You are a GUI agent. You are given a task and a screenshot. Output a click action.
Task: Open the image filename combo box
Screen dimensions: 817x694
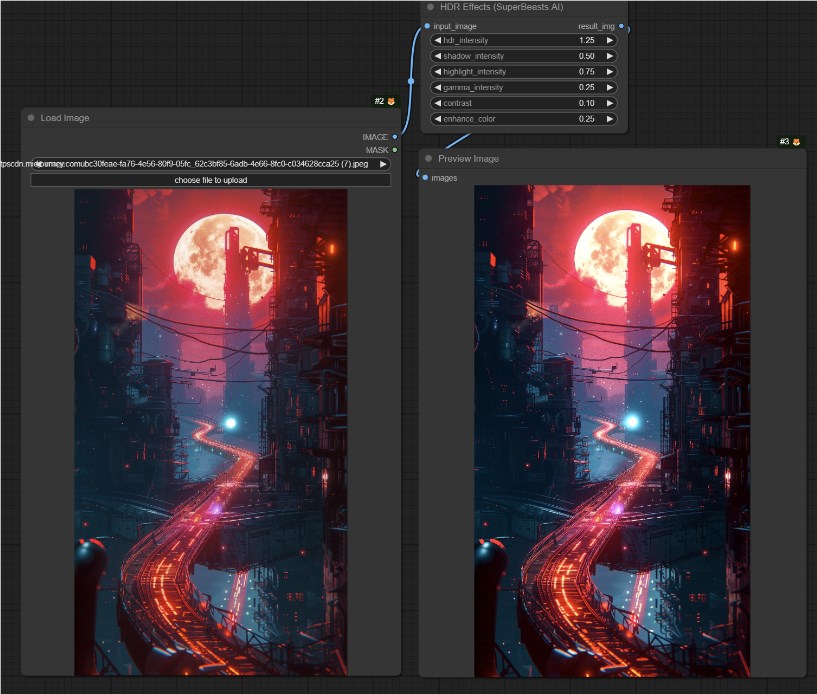[211, 164]
